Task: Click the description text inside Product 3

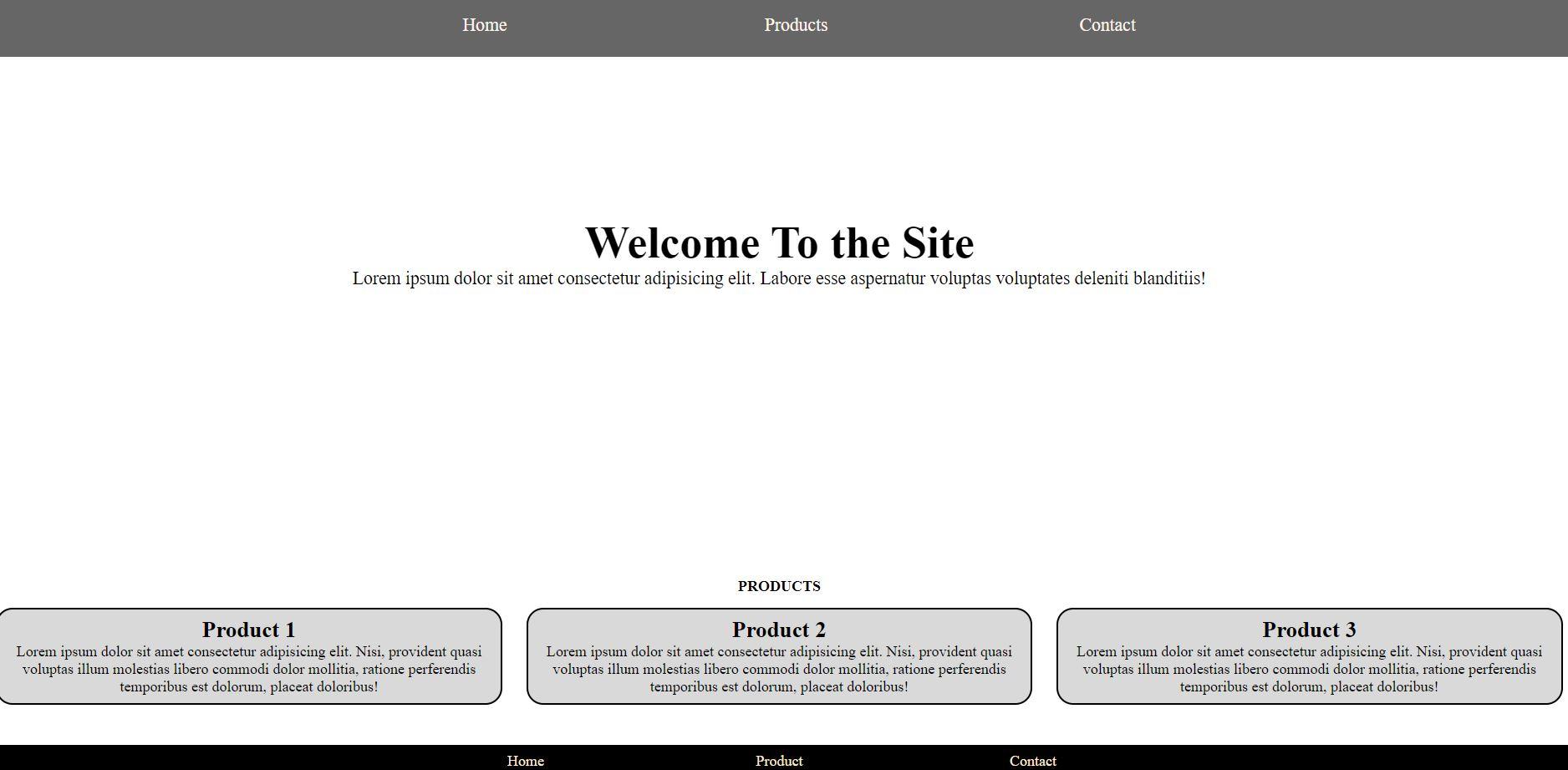Action: [x=1309, y=669]
